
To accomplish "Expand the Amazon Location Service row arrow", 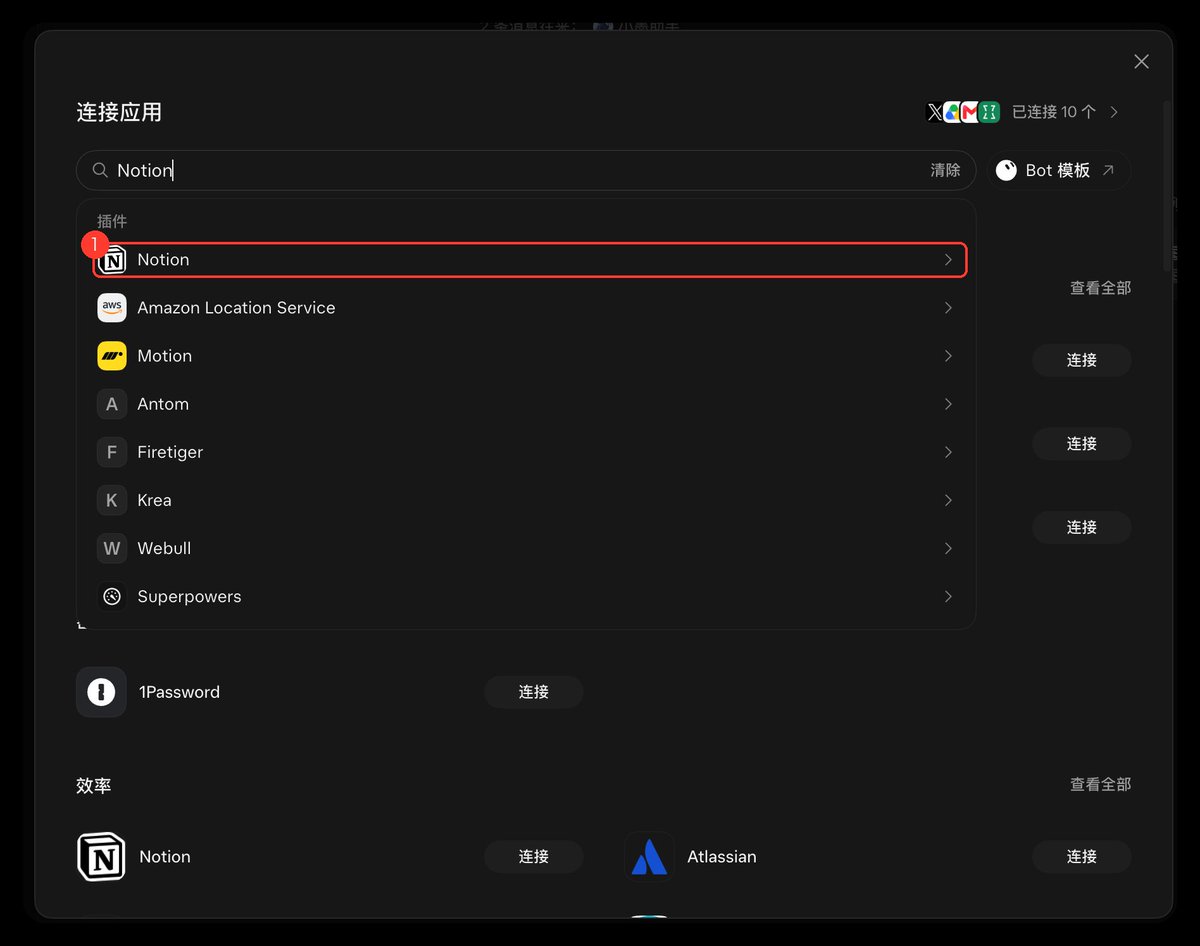I will click(x=948, y=308).
